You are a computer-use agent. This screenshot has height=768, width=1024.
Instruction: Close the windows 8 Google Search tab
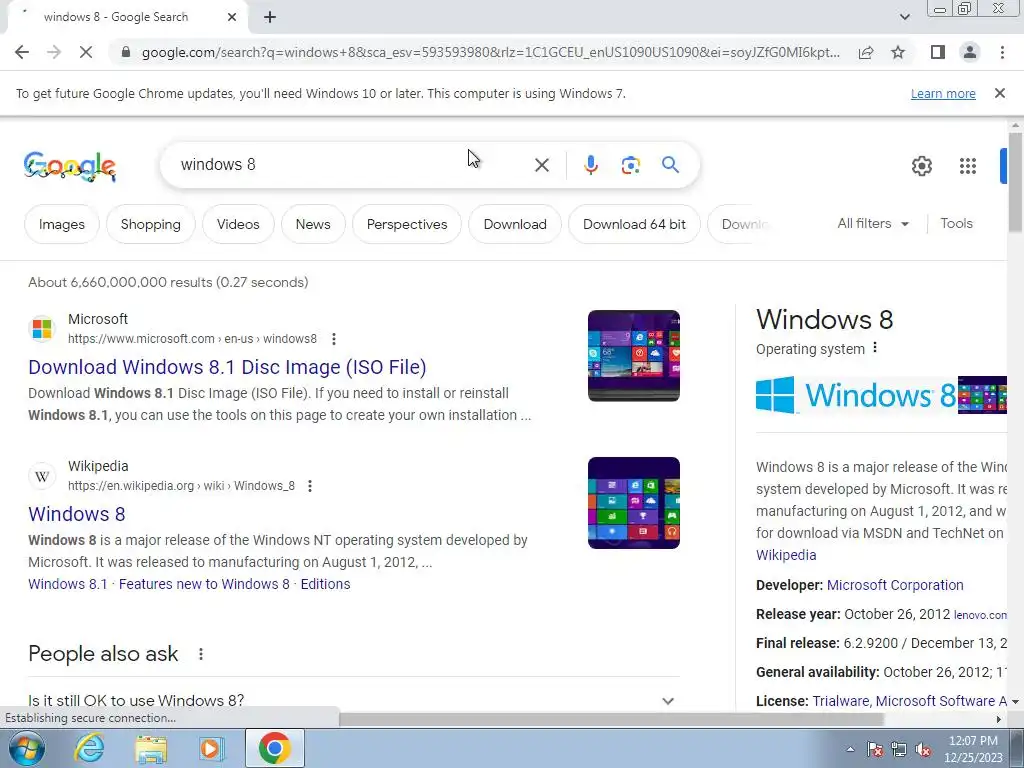[232, 18]
